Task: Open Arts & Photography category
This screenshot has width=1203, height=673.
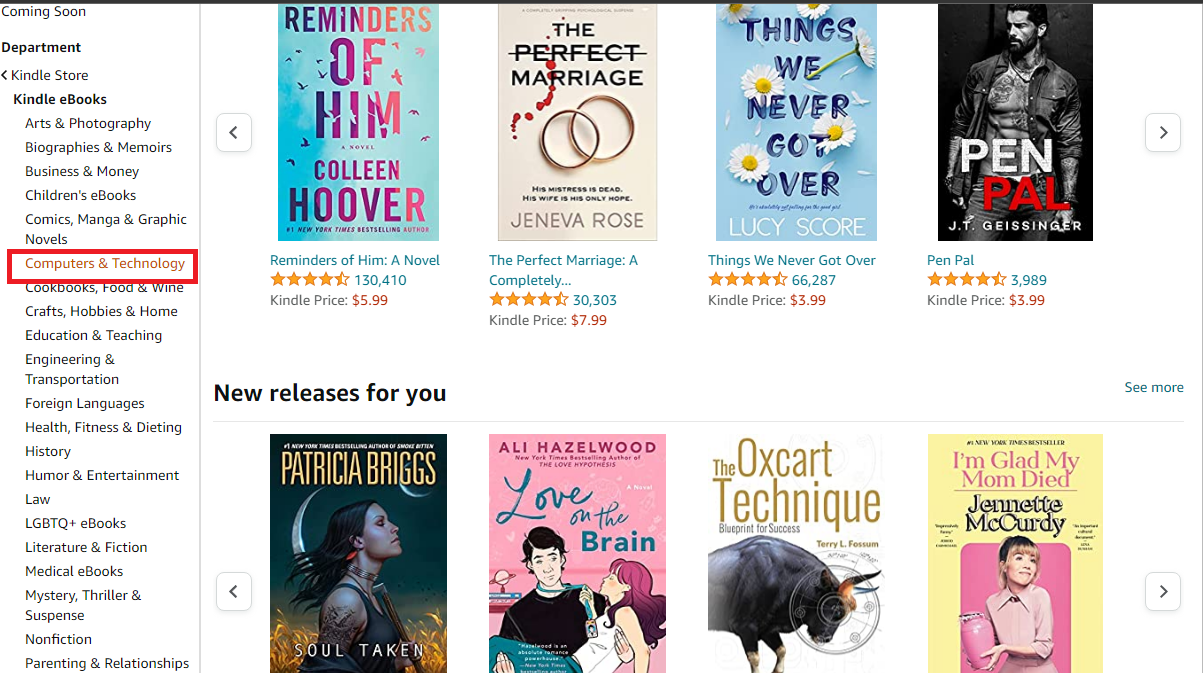Action: pos(88,123)
